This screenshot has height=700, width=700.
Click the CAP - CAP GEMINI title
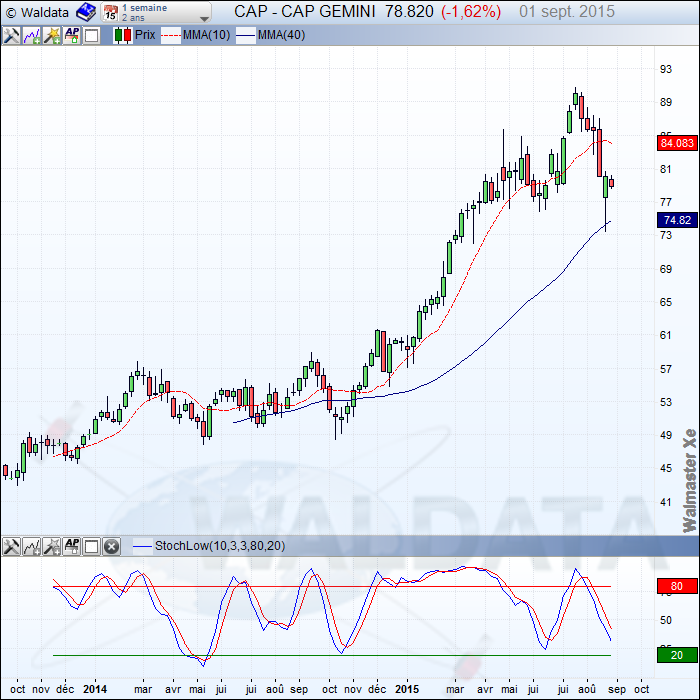pos(304,12)
